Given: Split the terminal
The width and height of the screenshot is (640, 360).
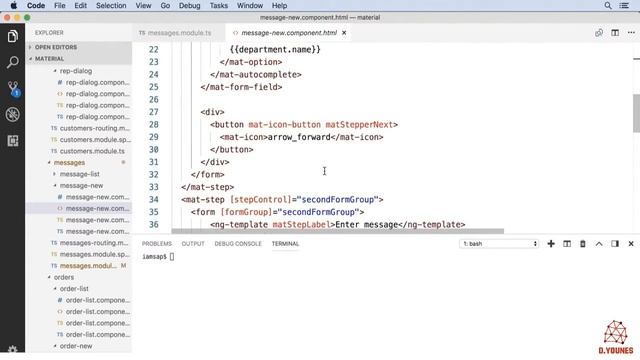Looking at the screenshot, I should pos(567,244).
